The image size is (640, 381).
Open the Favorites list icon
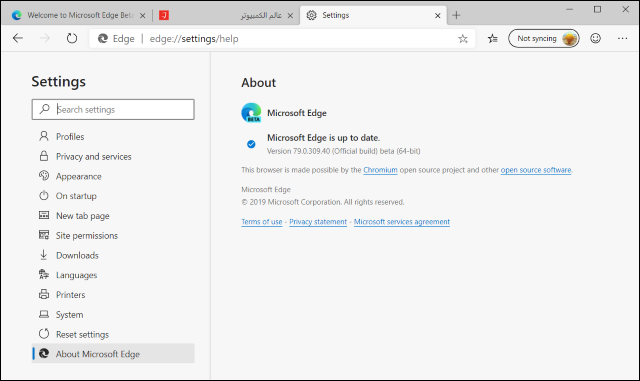pos(493,38)
